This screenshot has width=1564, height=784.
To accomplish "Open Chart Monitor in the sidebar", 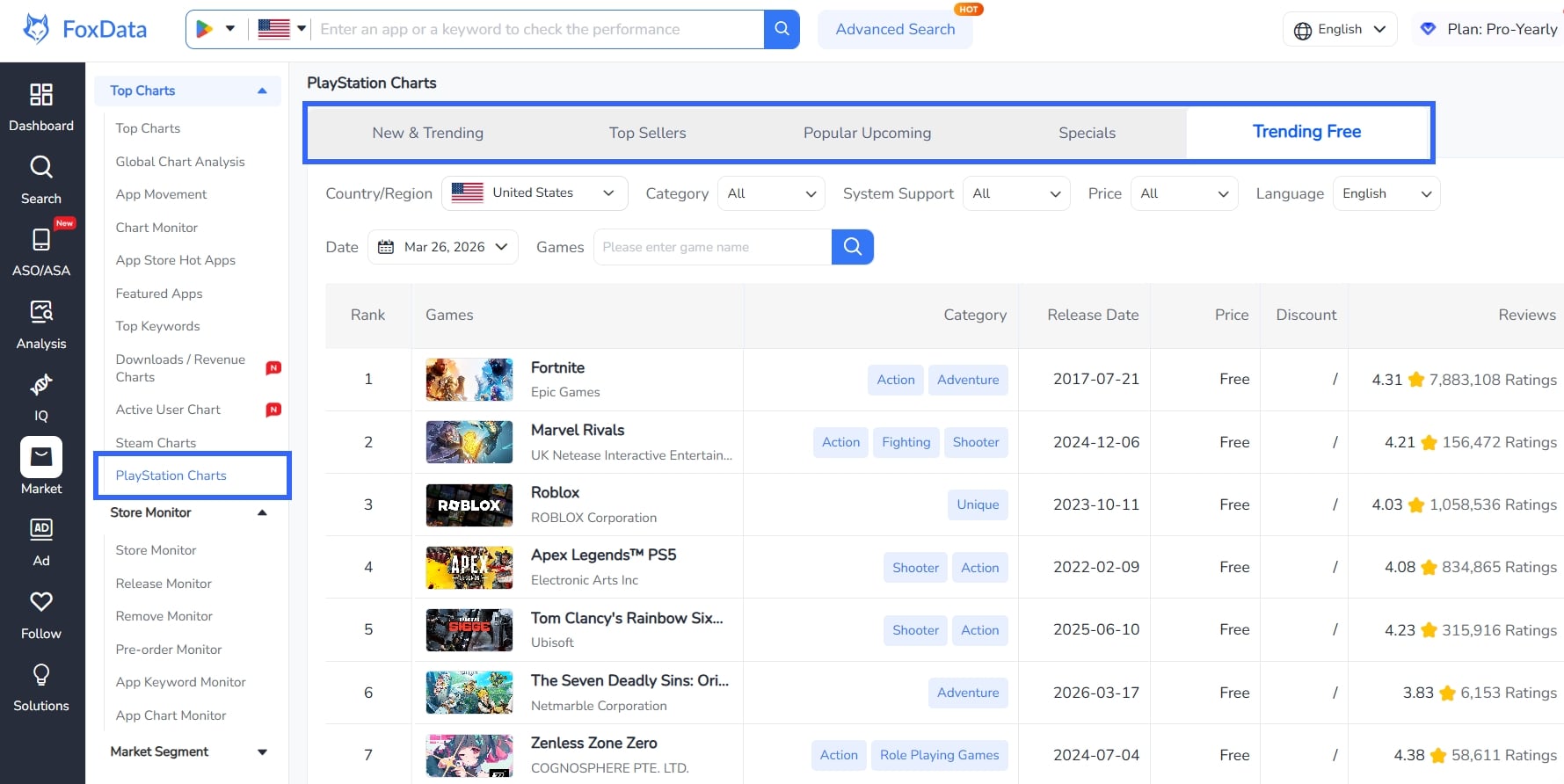I will click(x=156, y=228).
